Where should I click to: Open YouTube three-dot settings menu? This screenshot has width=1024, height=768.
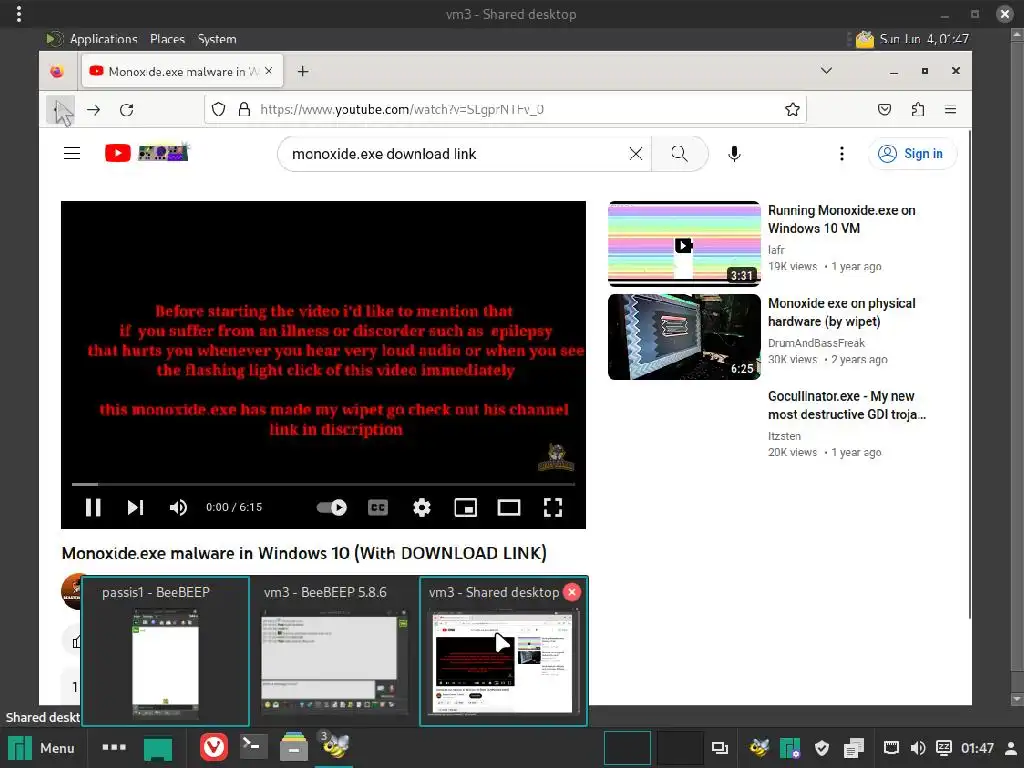(x=842, y=153)
